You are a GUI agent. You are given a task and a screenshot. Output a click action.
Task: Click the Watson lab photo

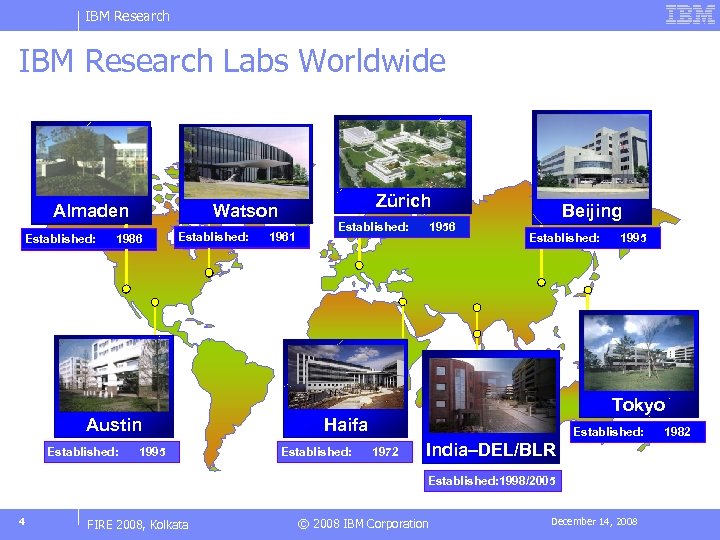click(x=246, y=163)
